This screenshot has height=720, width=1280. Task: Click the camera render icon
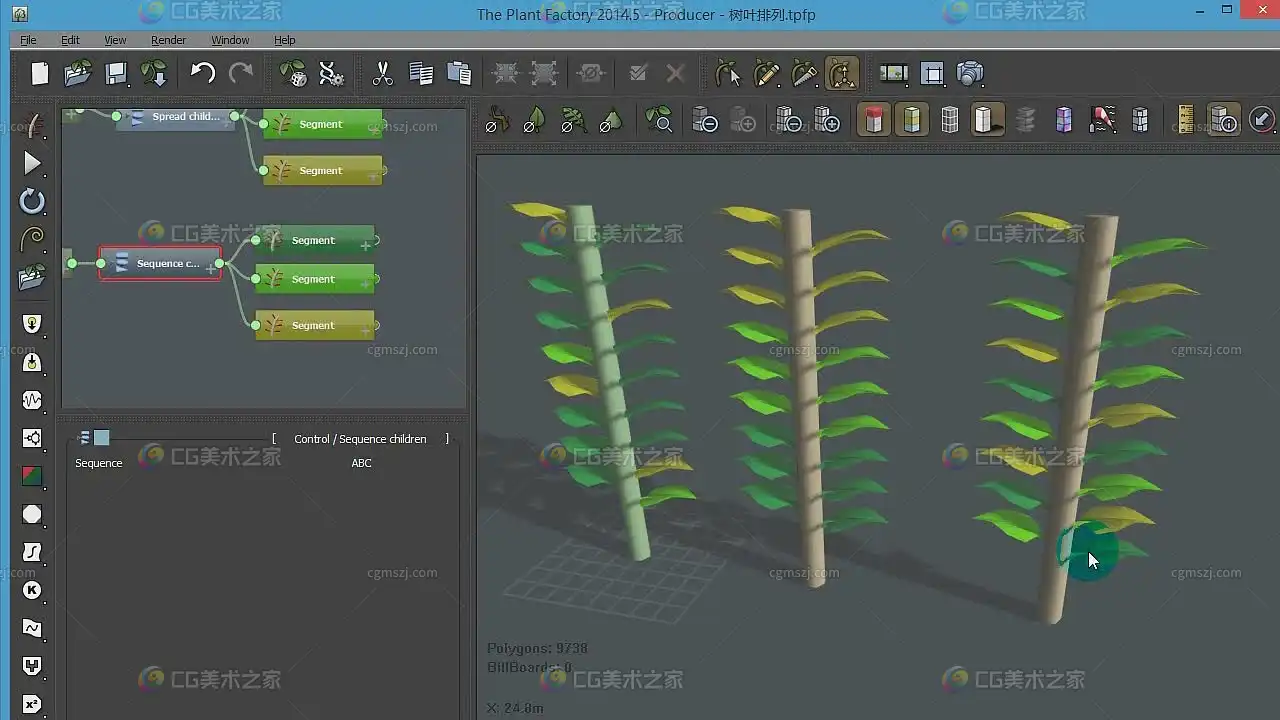pyautogui.click(x=970, y=74)
